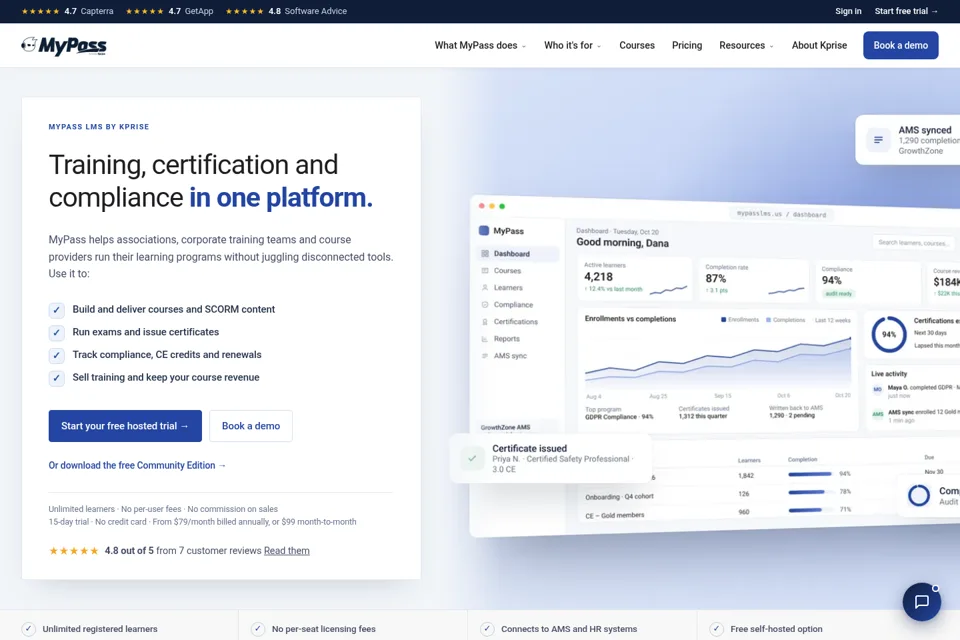The image size is (960, 640).
Task: Click the Maya O. avatar in Live activity
Action: [877, 389]
